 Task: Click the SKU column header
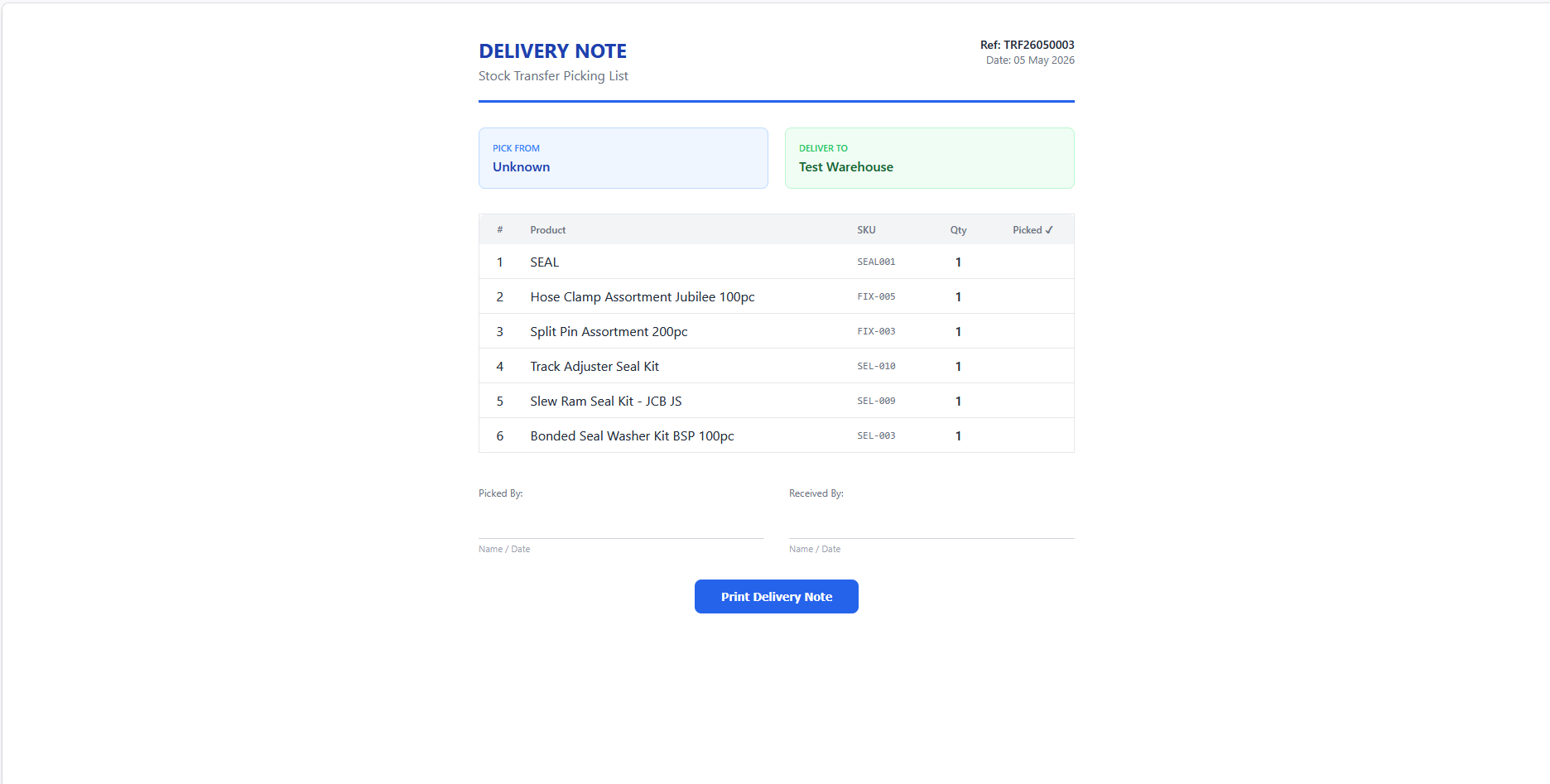pos(866,230)
